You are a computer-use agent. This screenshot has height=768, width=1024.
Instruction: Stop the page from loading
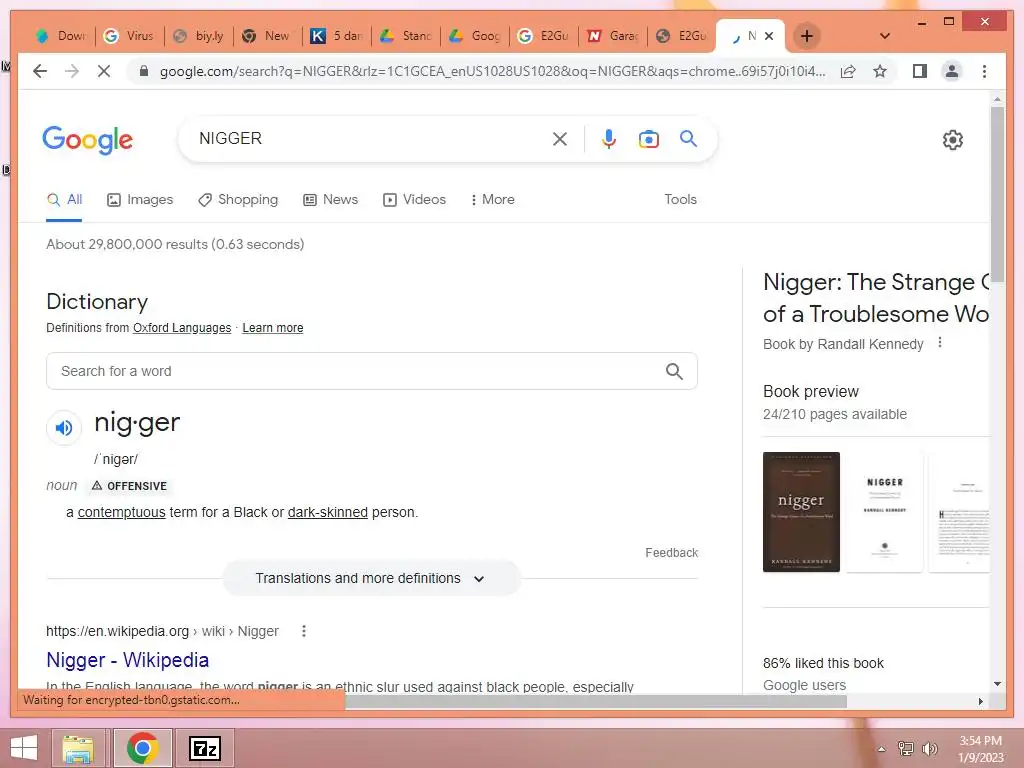click(104, 71)
